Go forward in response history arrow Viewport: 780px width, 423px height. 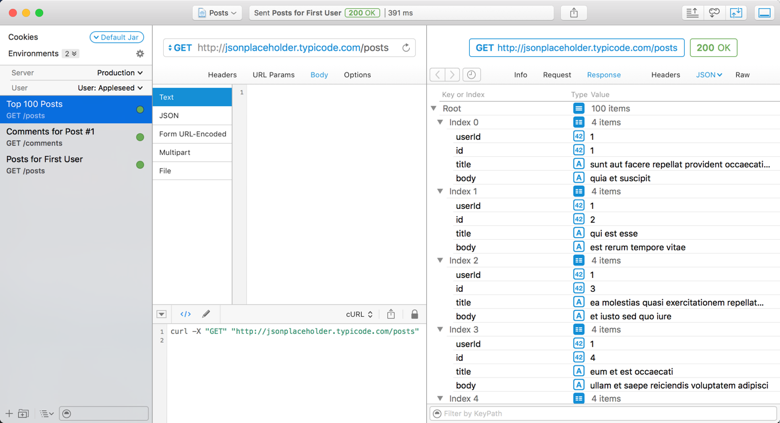point(452,75)
